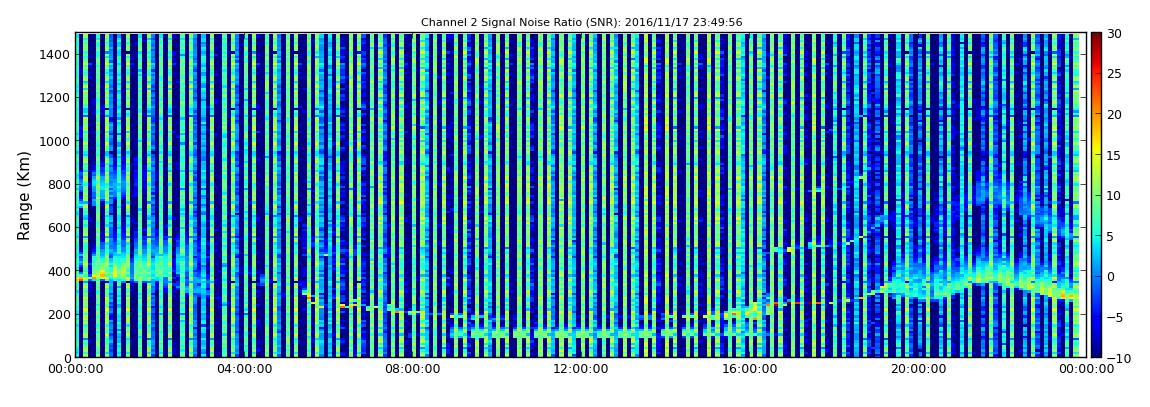Screen dimensions: 1150x407
Task: Click the 08:00:00 time axis label
Action: pos(411,370)
